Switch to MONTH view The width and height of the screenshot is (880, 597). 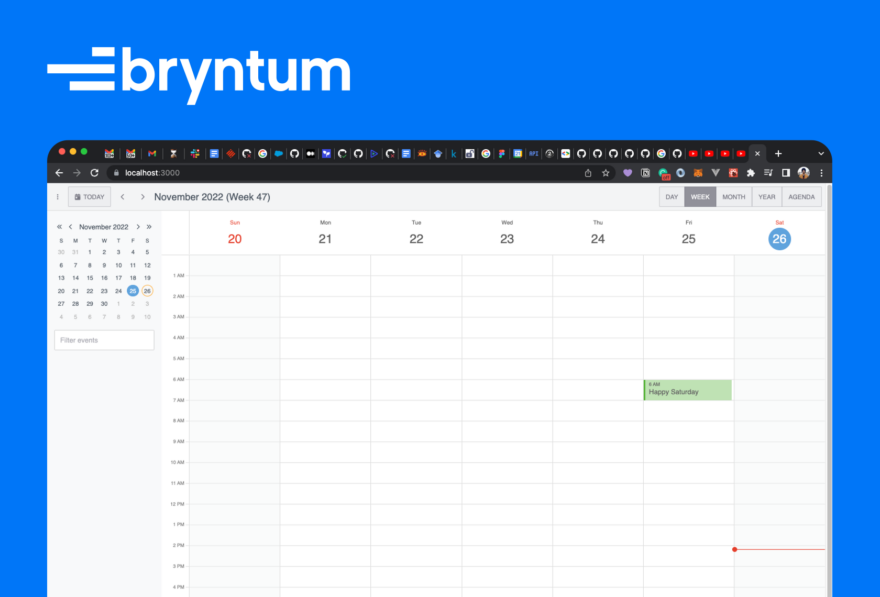734,196
